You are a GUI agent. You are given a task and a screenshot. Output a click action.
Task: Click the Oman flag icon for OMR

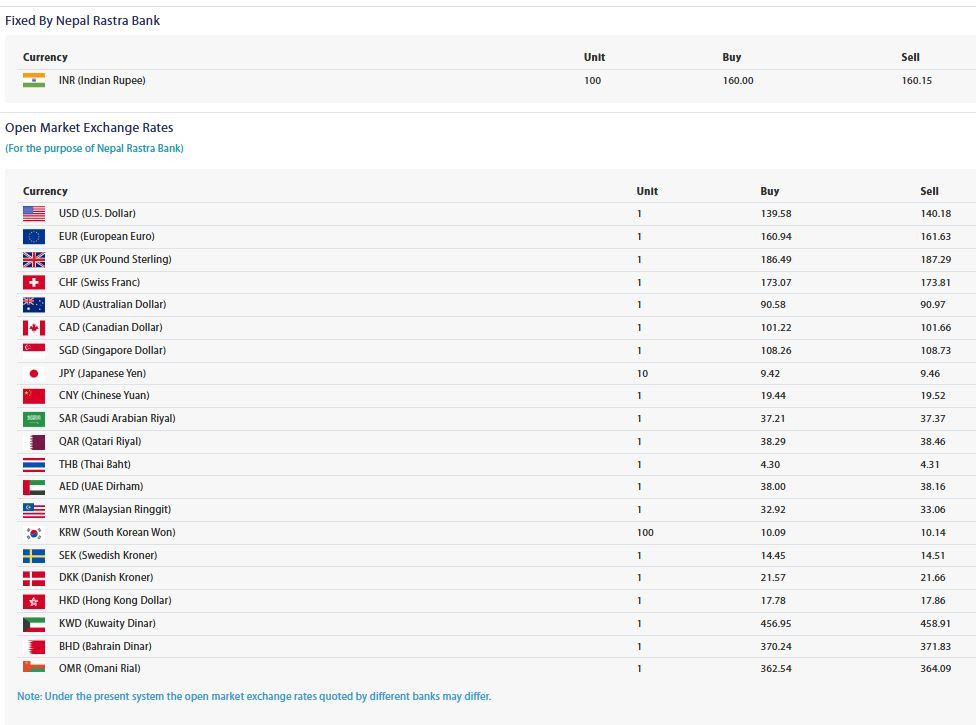[34, 668]
